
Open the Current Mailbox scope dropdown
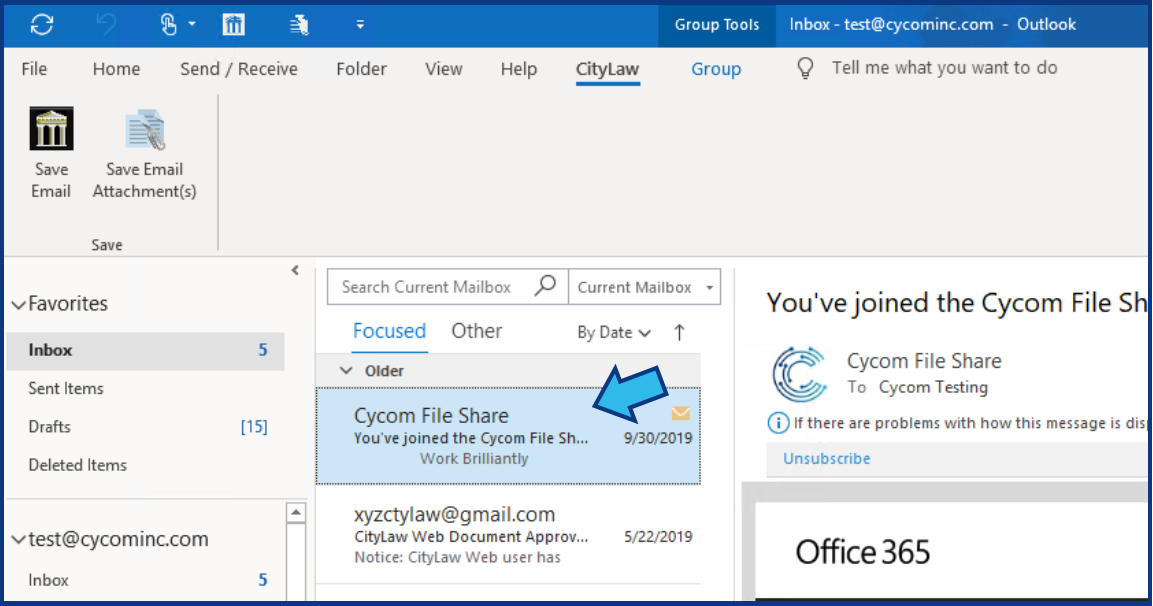coord(645,287)
